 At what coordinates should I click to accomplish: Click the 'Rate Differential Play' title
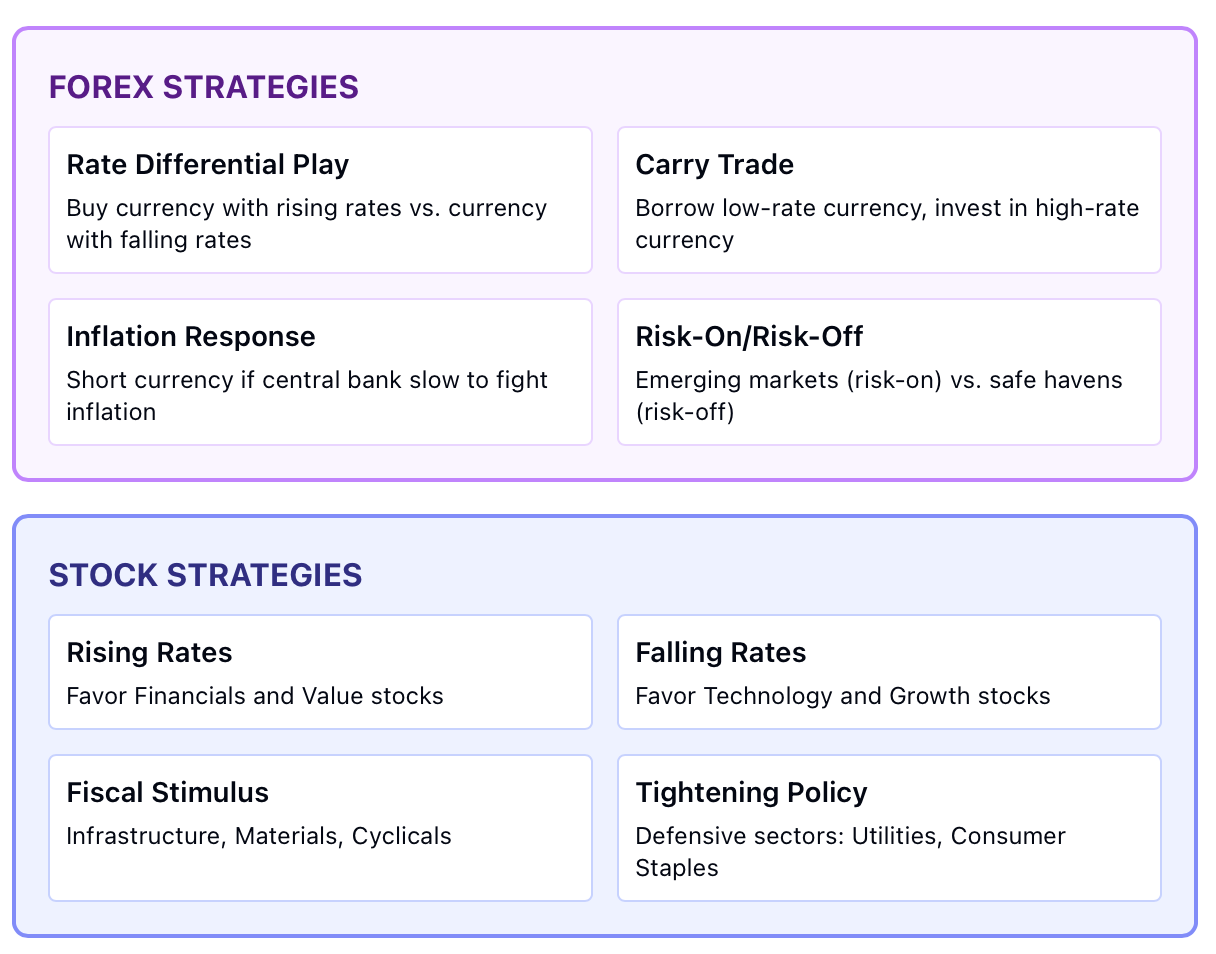click(x=208, y=165)
